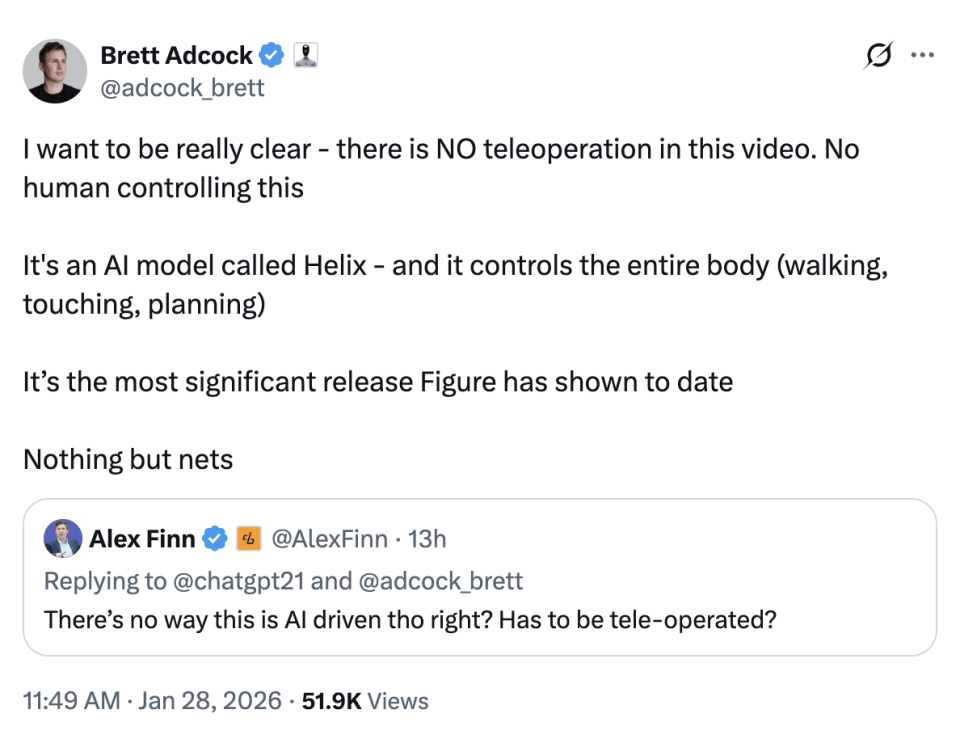This screenshot has height=739, width=960.
Task: Click the affiliation badge next to Brett Adcock's name
Action: coord(305,55)
